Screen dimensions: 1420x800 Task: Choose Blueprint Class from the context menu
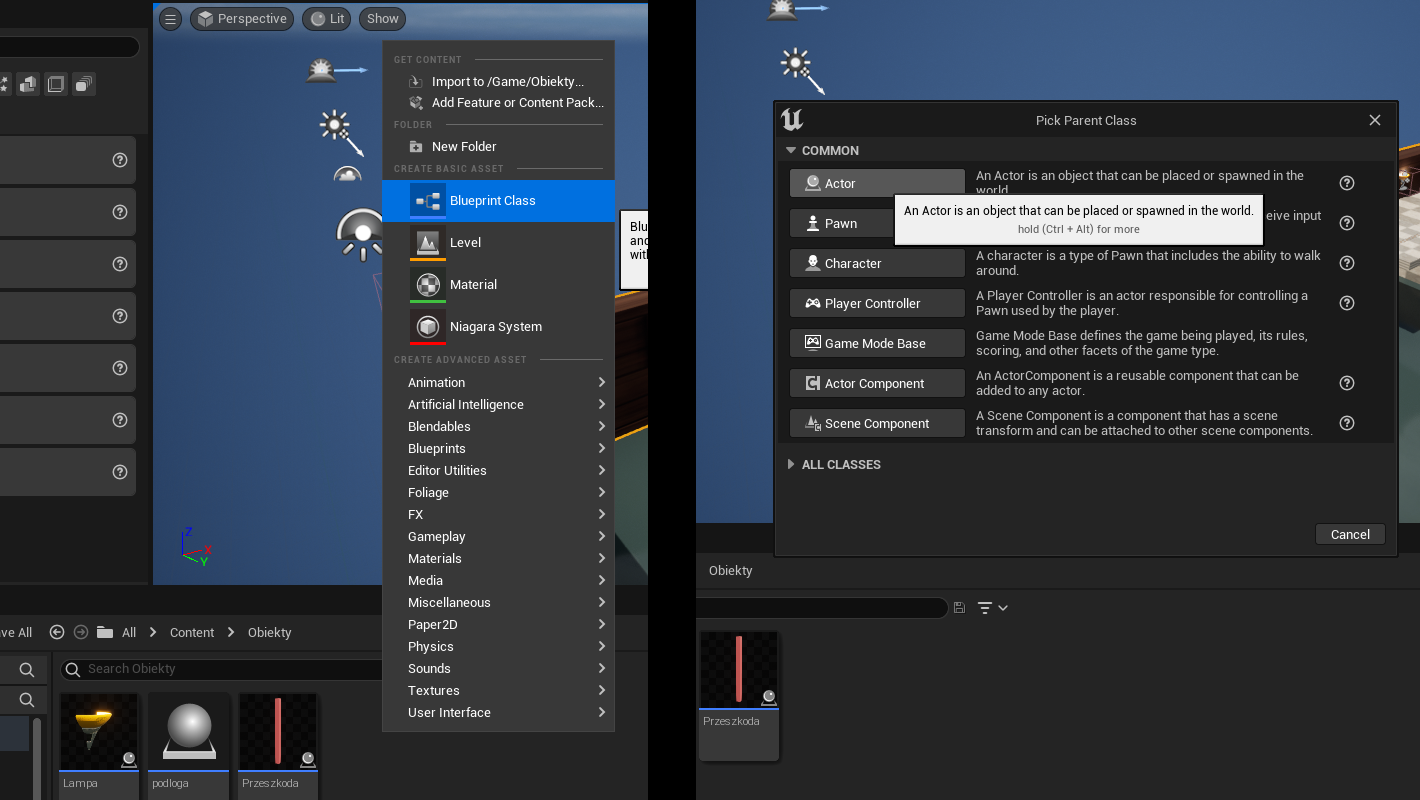pos(492,201)
